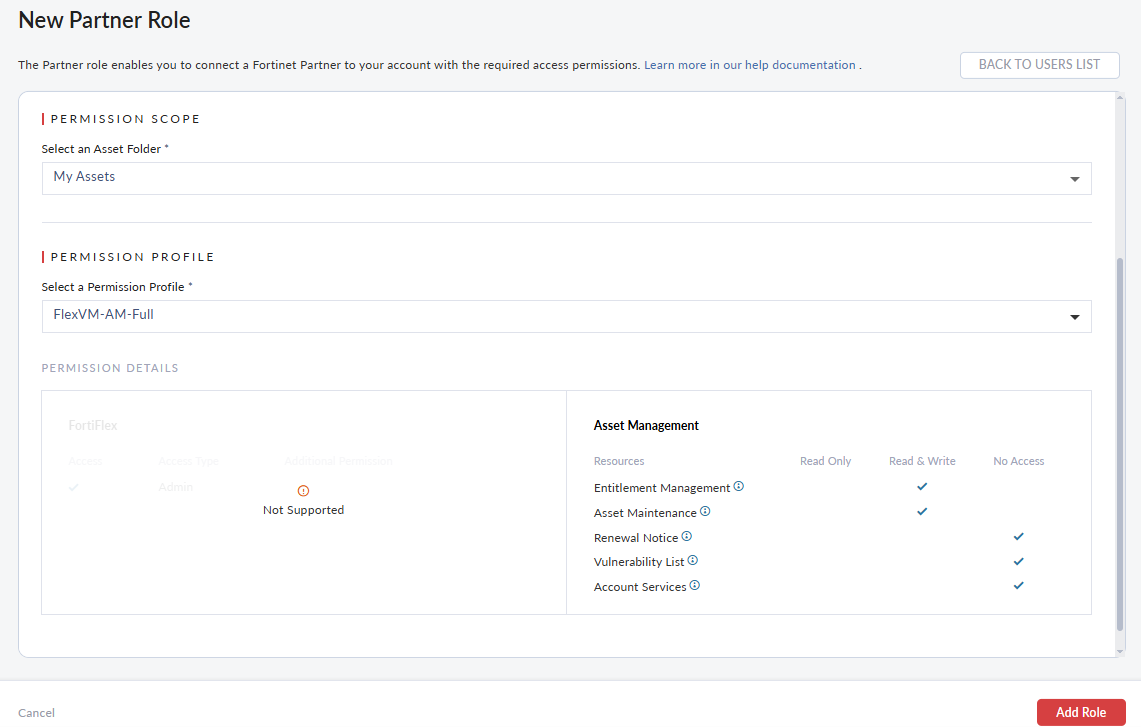Toggle No Access for Renewal Notice
The height and width of the screenshot is (727, 1141).
pos(1018,536)
